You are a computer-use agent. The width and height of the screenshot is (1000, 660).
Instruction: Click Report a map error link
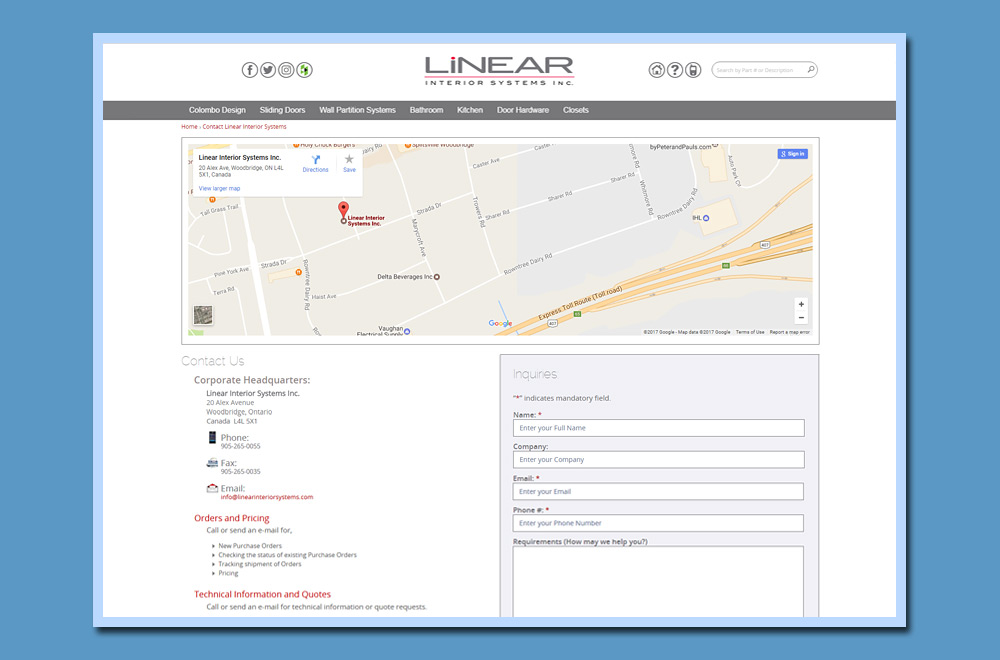point(790,332)
